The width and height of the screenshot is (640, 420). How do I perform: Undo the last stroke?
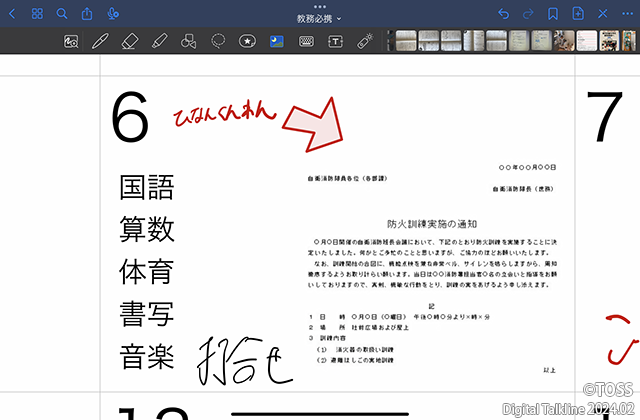click(x=503, y=14)
